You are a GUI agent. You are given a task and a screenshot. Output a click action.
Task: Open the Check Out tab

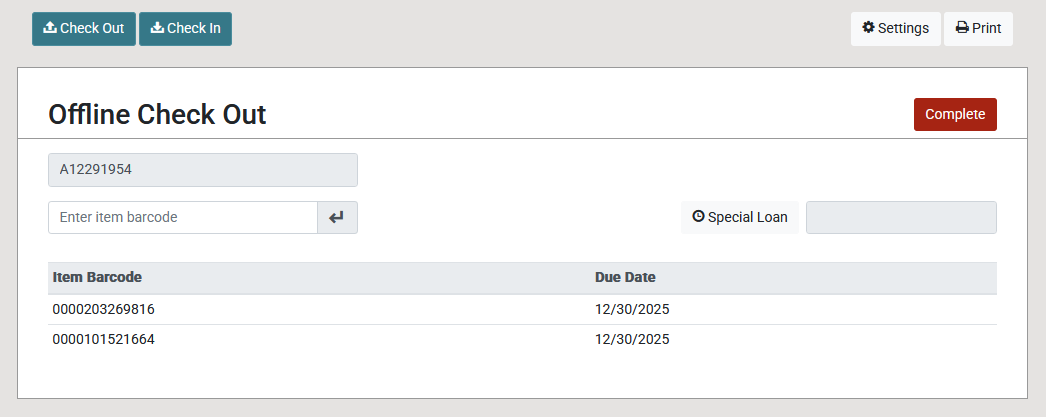pyautogui.click(x=84, y=29)
